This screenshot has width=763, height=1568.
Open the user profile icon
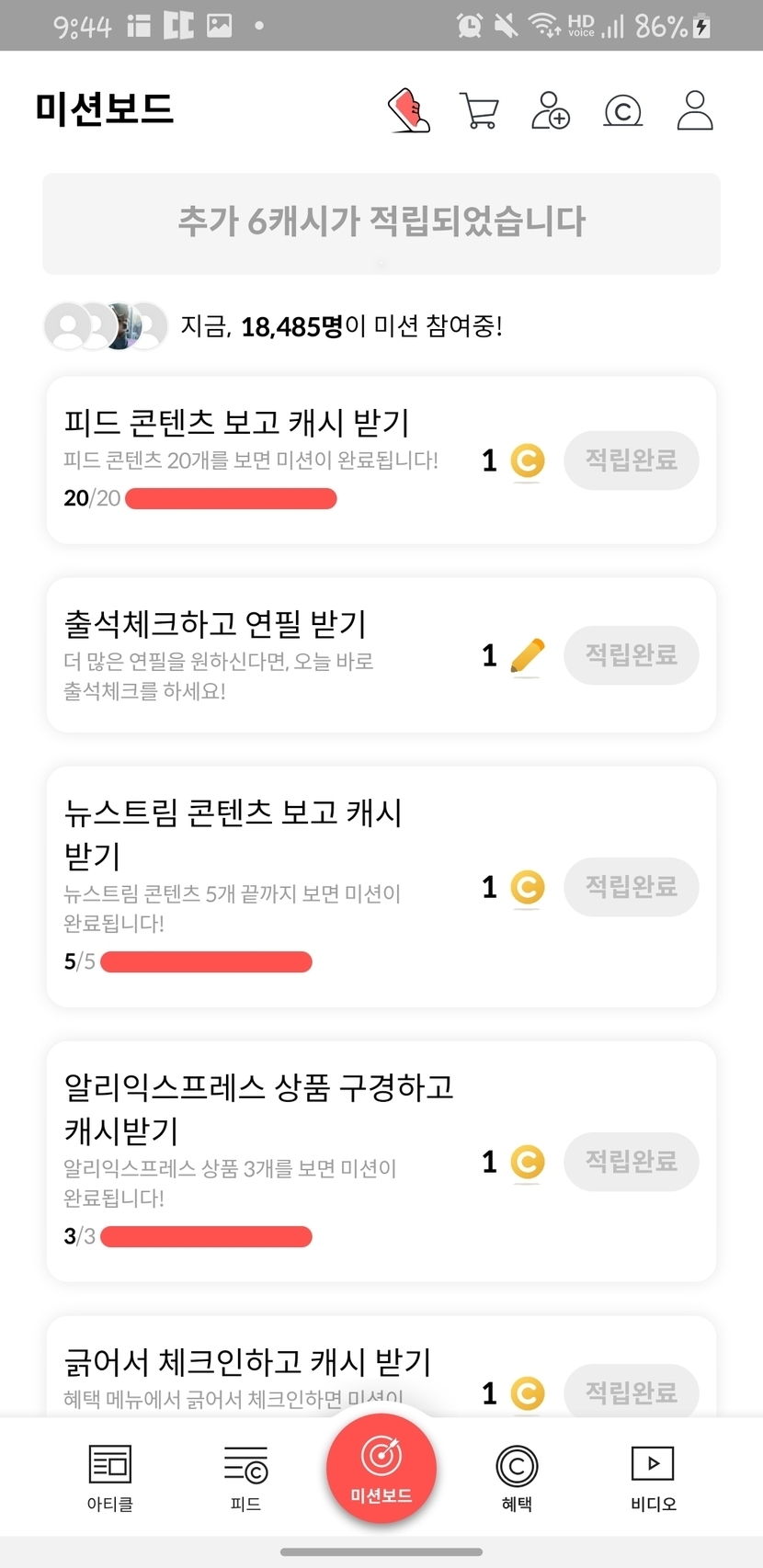coord(695,111)
